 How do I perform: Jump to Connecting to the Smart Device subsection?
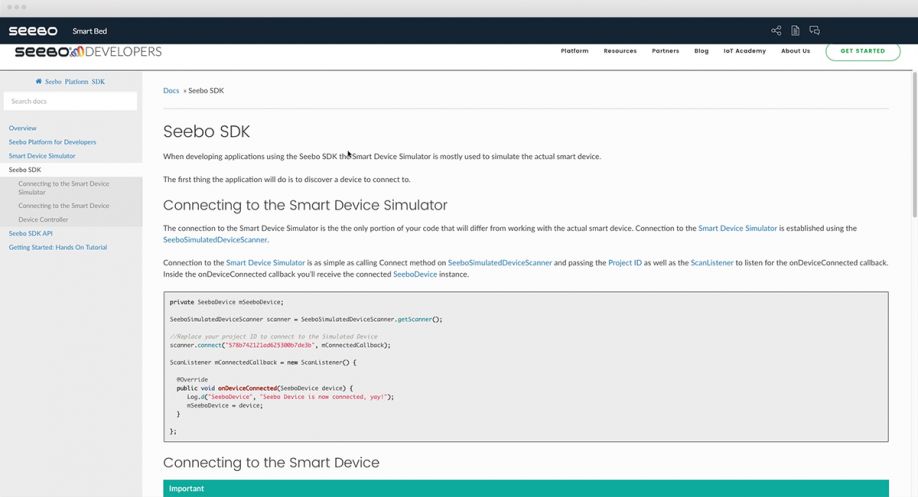(63, 205)
